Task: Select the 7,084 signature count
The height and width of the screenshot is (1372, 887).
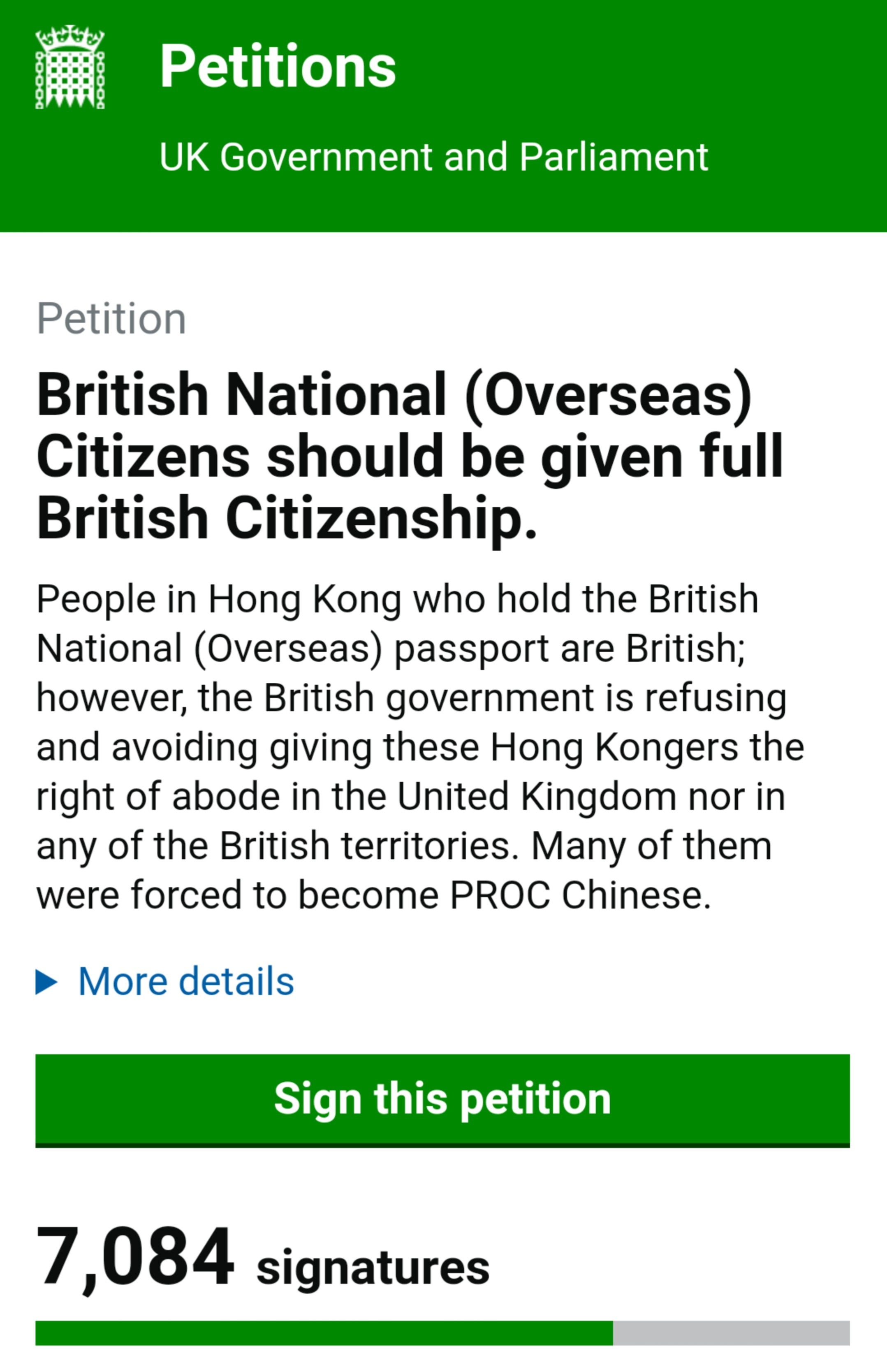Action: (x=135, y=1257)
